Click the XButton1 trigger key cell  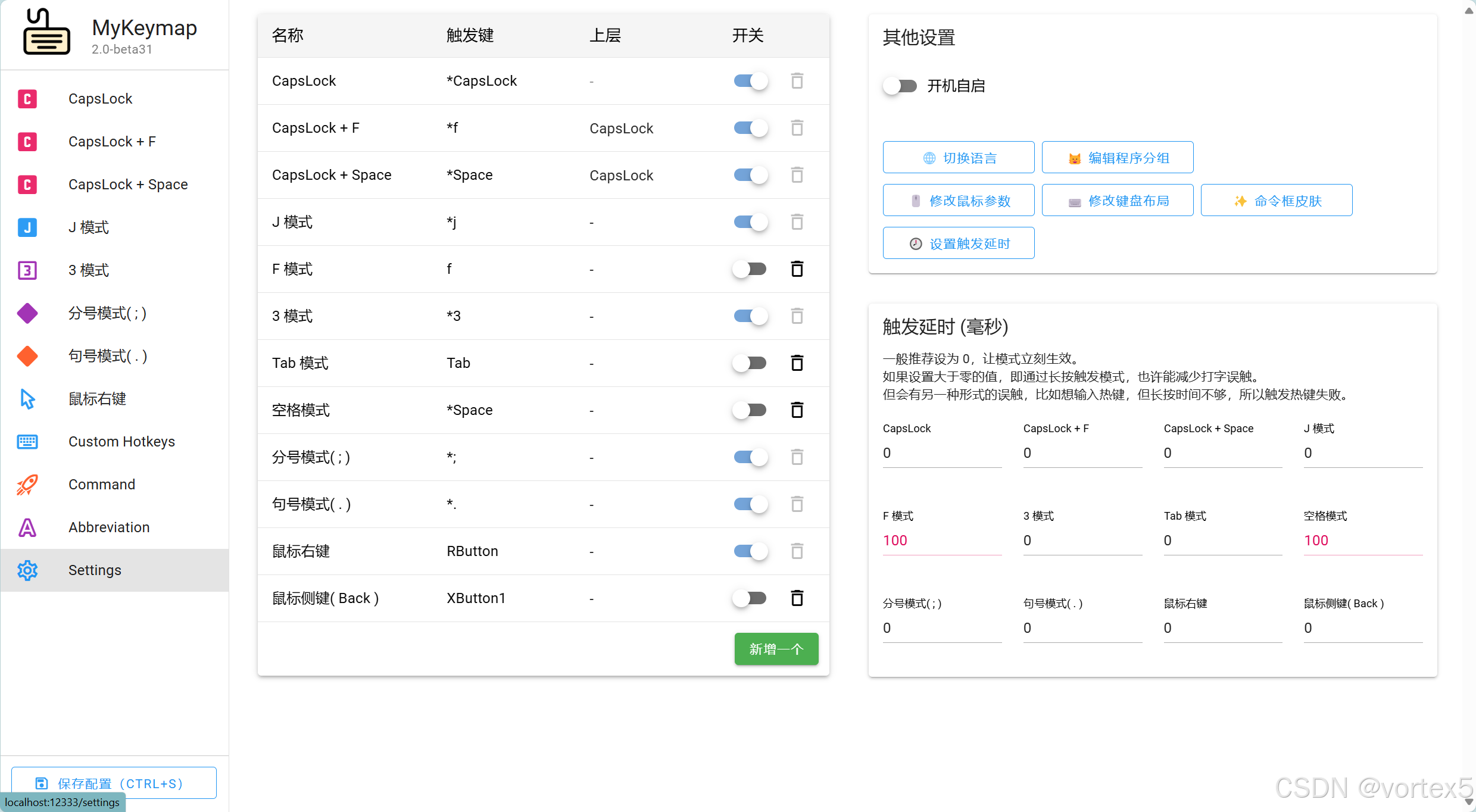tap(476, 598)
